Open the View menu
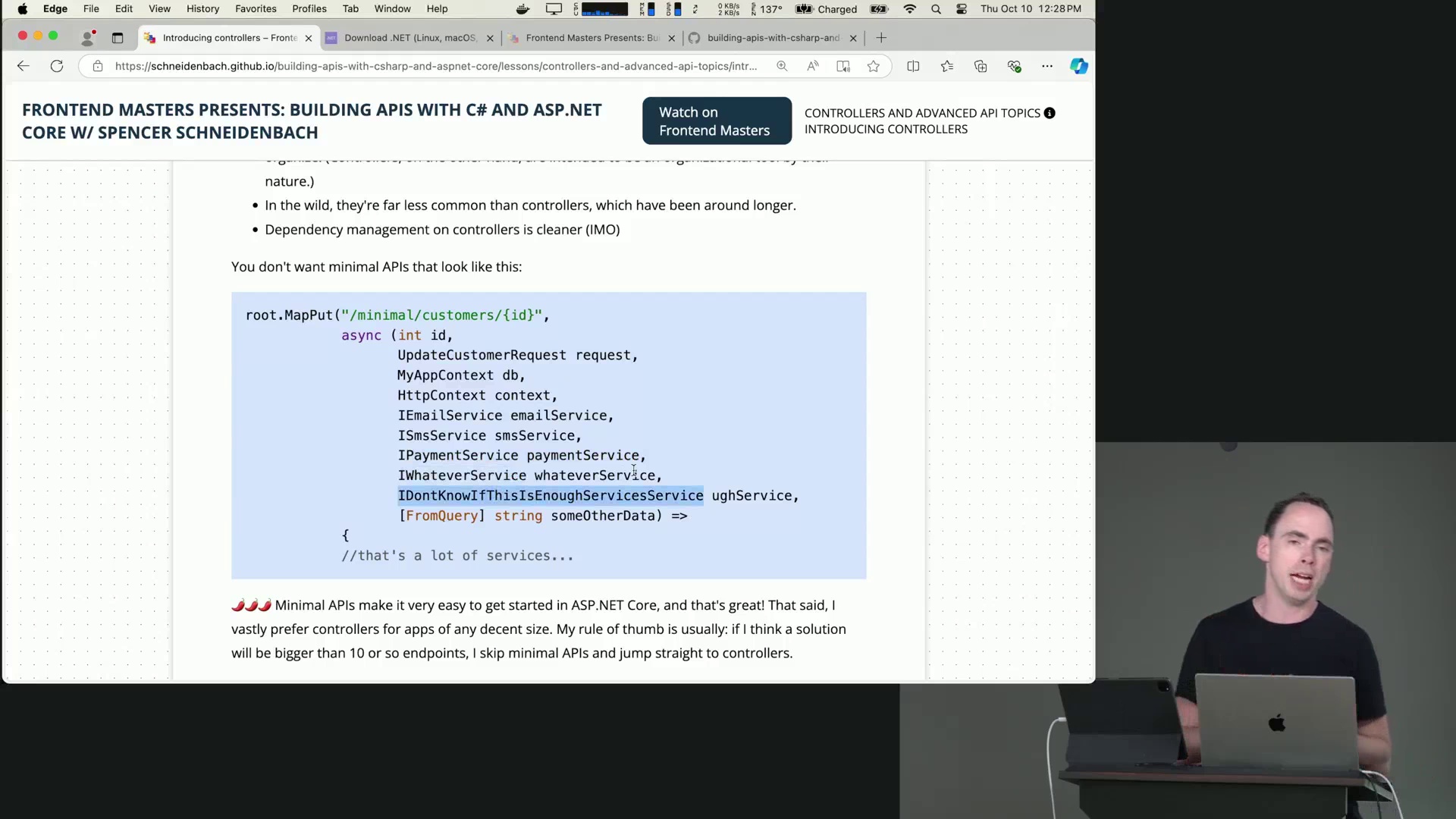 [x=159, y=9]
